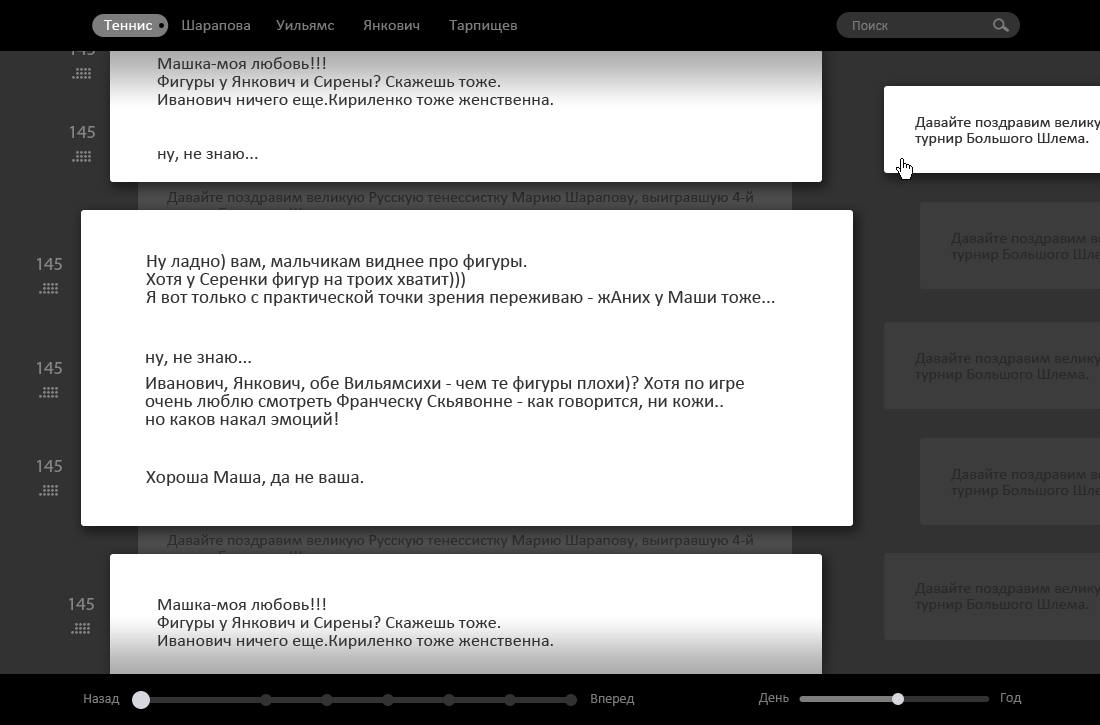Viewport: 1100px width, 725px height.
Task: Click third marker dot on Назад–Вперед timeline
Action: click(327, 700)
